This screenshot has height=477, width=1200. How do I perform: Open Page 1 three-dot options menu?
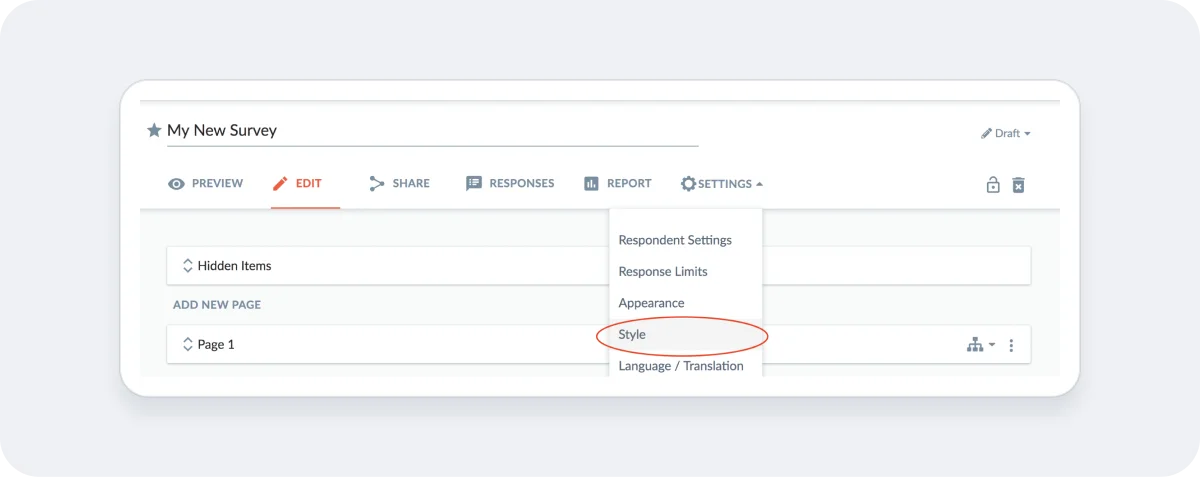1011,345
